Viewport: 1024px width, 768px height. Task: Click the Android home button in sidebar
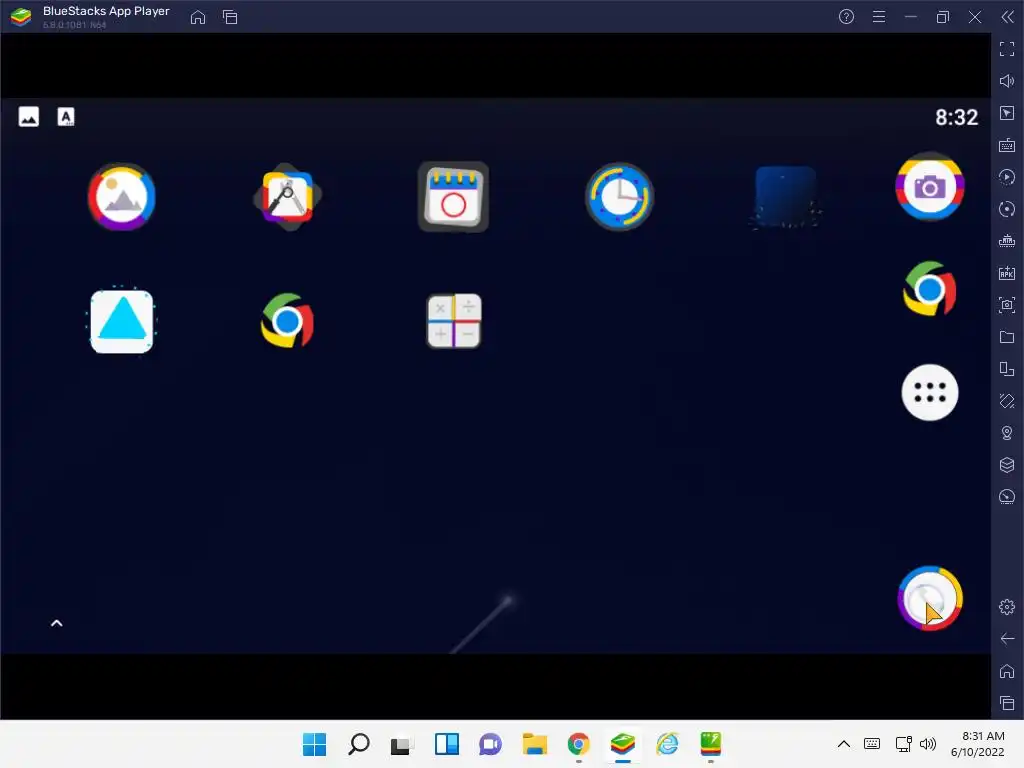coord(1007,671)
